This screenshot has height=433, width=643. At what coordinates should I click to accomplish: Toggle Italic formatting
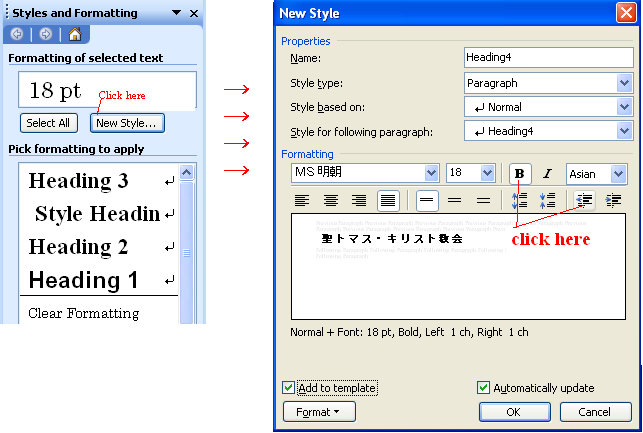tap(547, 174)
